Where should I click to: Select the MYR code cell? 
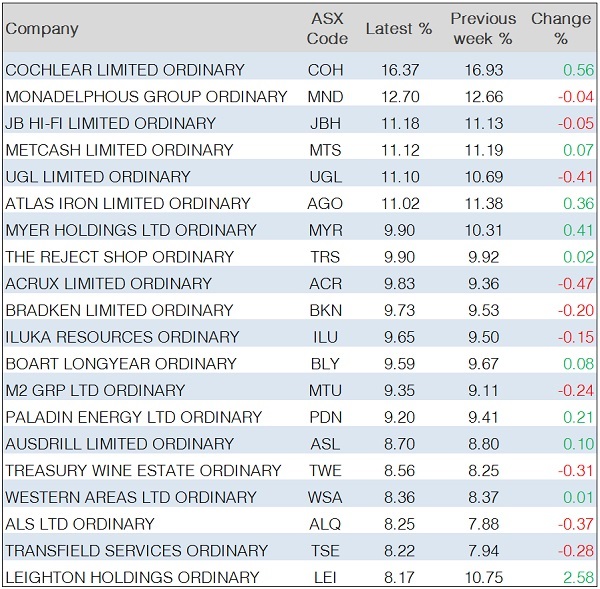tap(326, 230)
